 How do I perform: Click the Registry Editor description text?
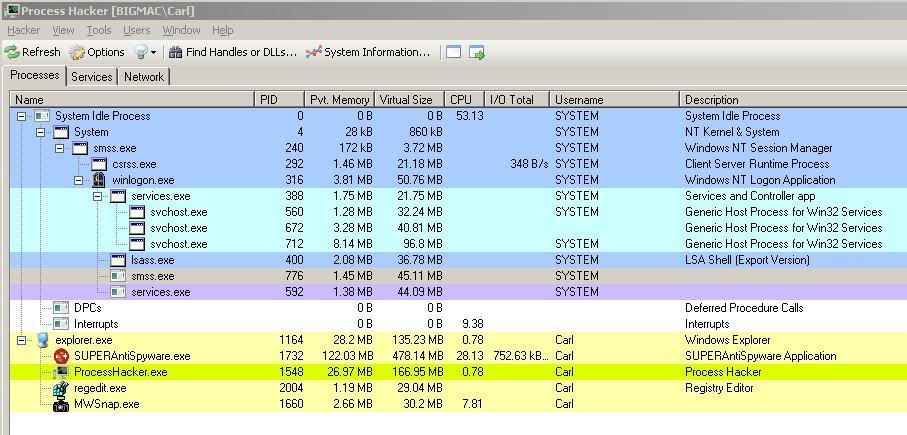click(x=719, y=388)
